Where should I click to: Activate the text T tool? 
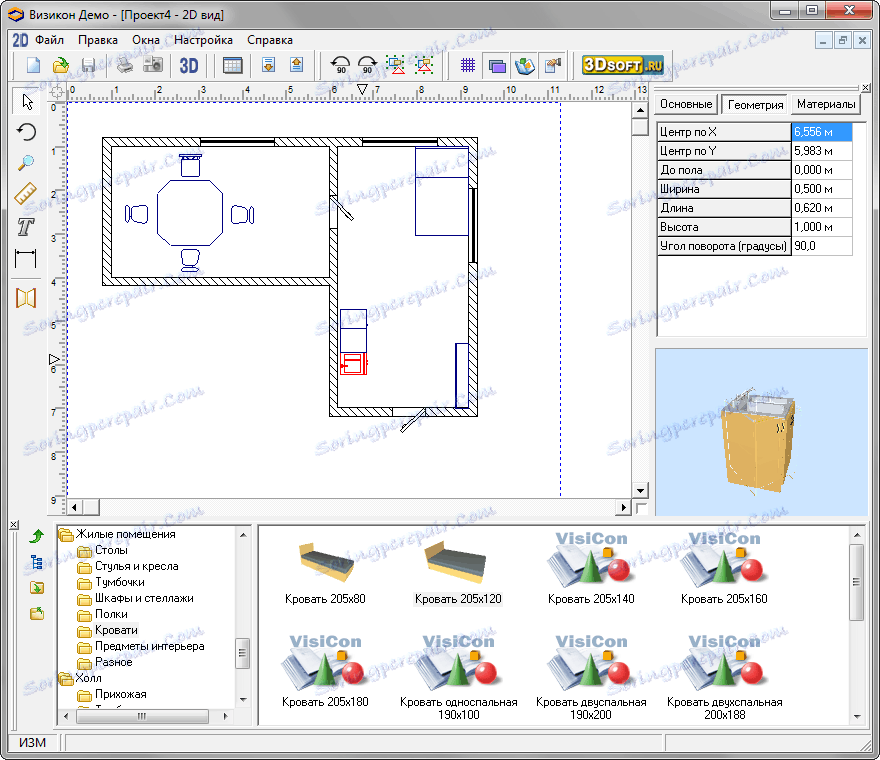coord(26,227)
